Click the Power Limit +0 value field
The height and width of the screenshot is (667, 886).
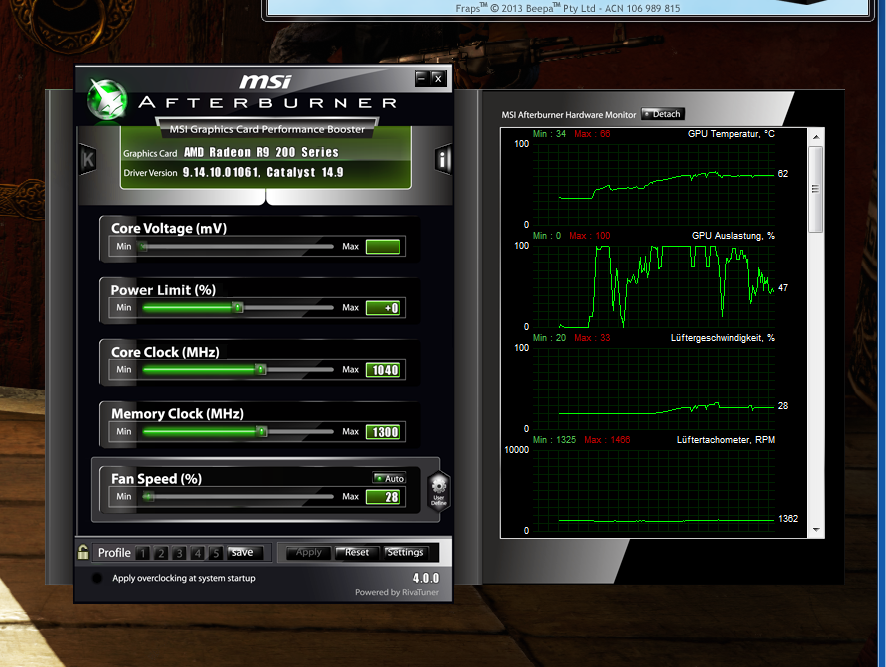[385, 308]
